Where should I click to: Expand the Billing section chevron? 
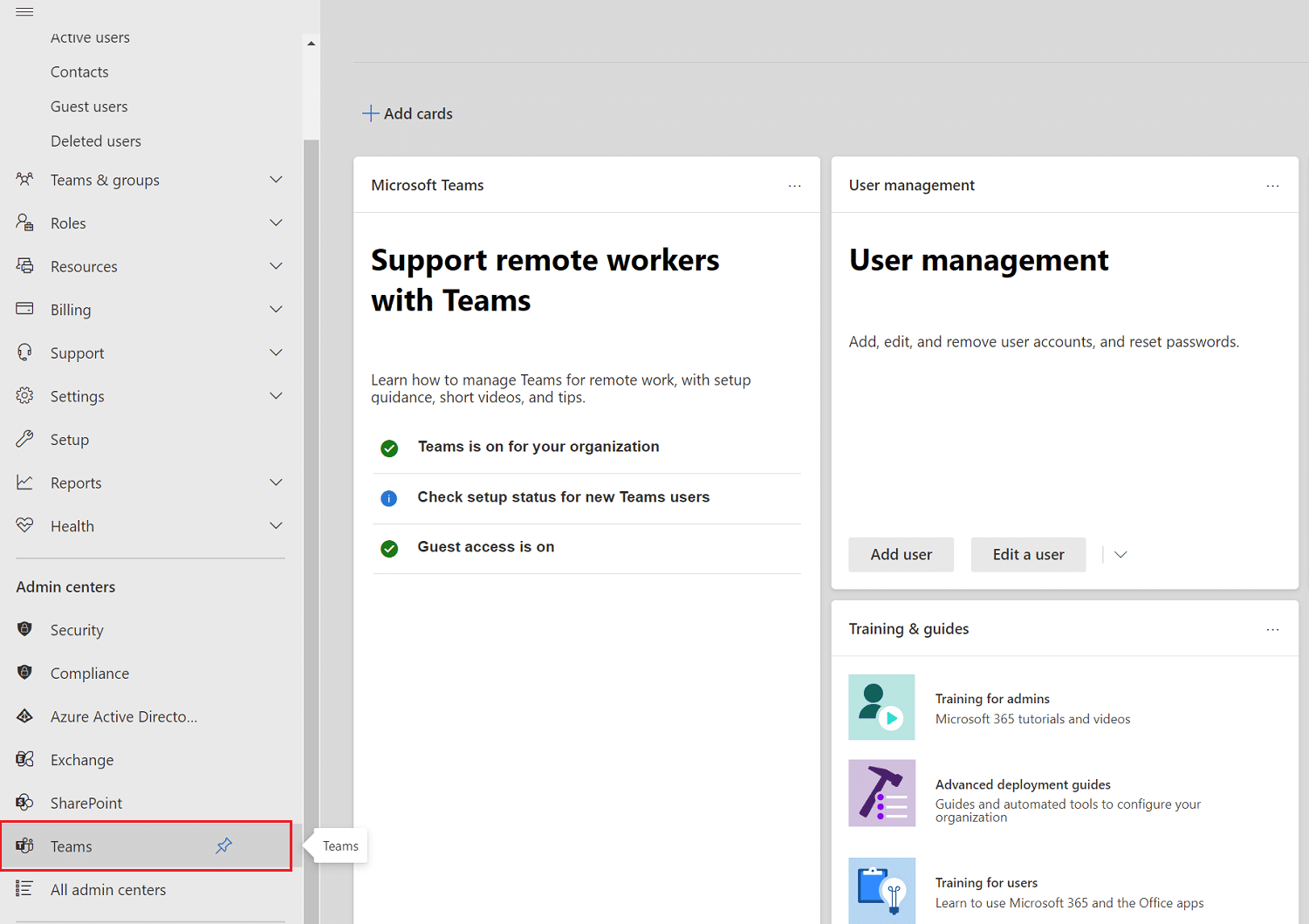(276, 309)
